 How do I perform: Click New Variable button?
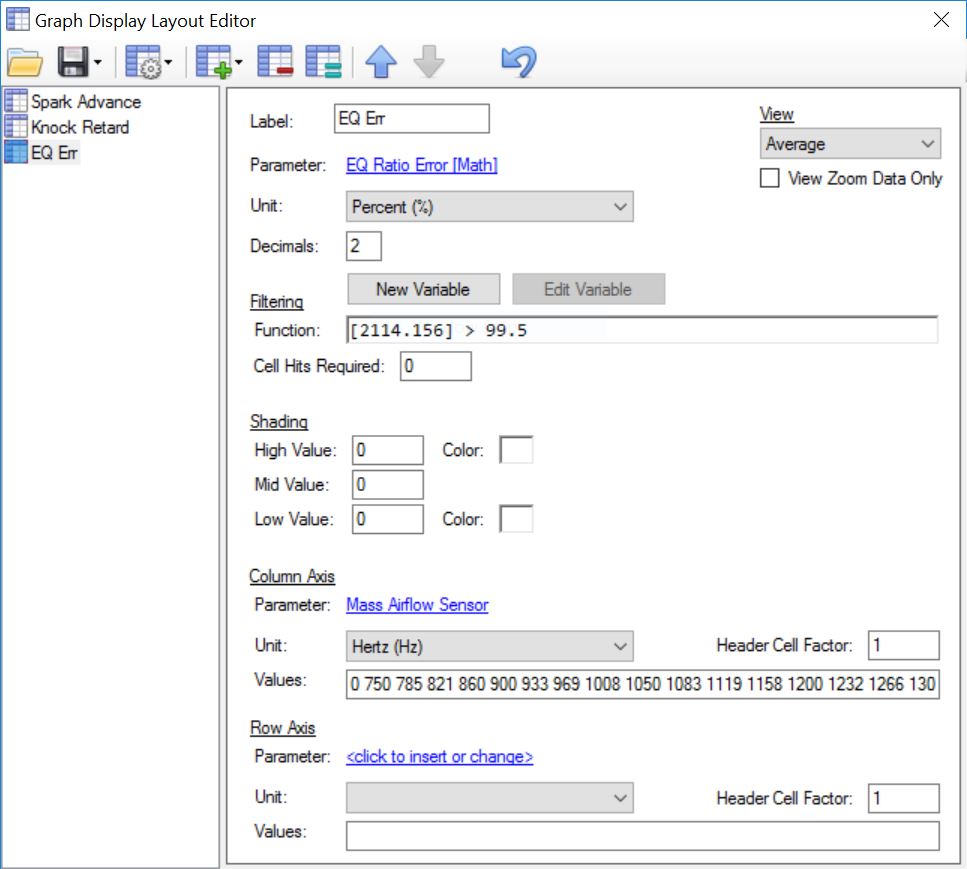423,289
